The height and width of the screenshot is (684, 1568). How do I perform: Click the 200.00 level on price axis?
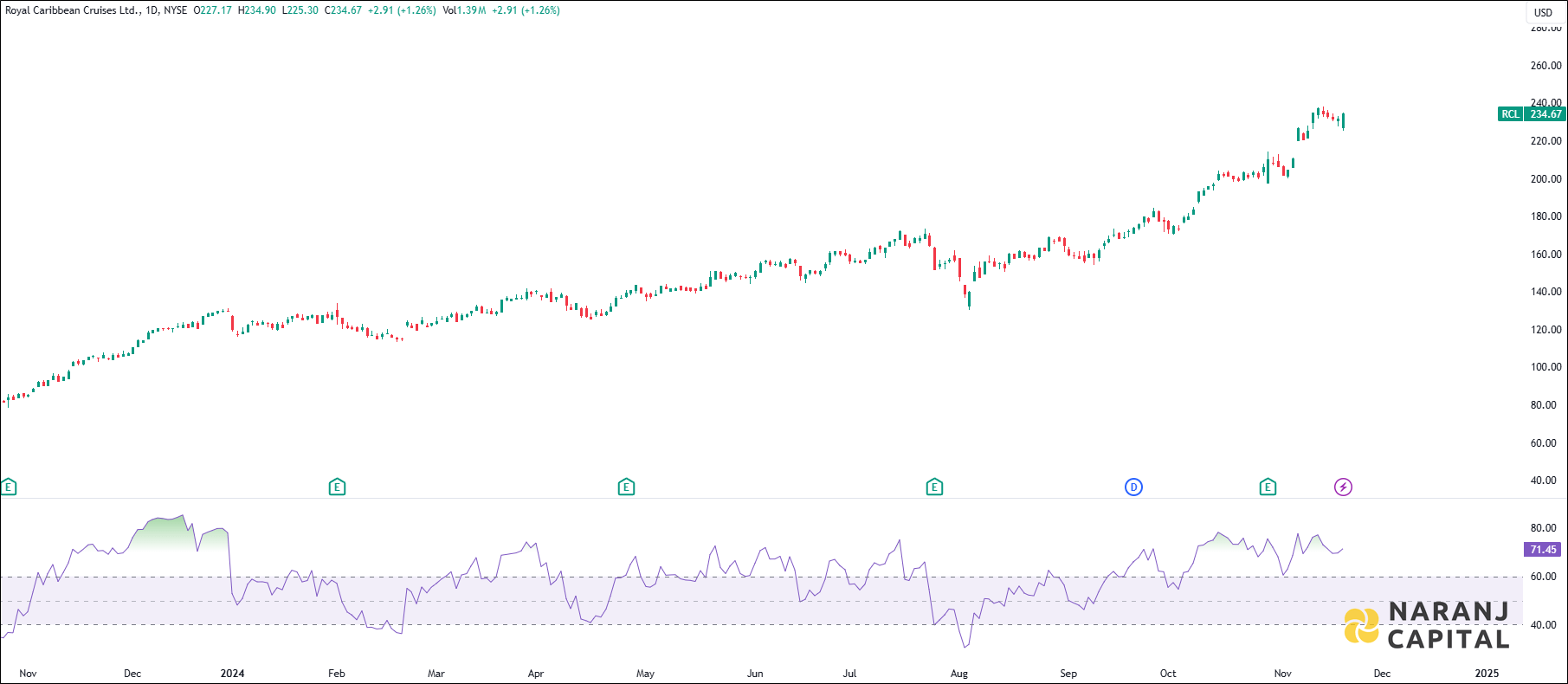(1545, 179)
